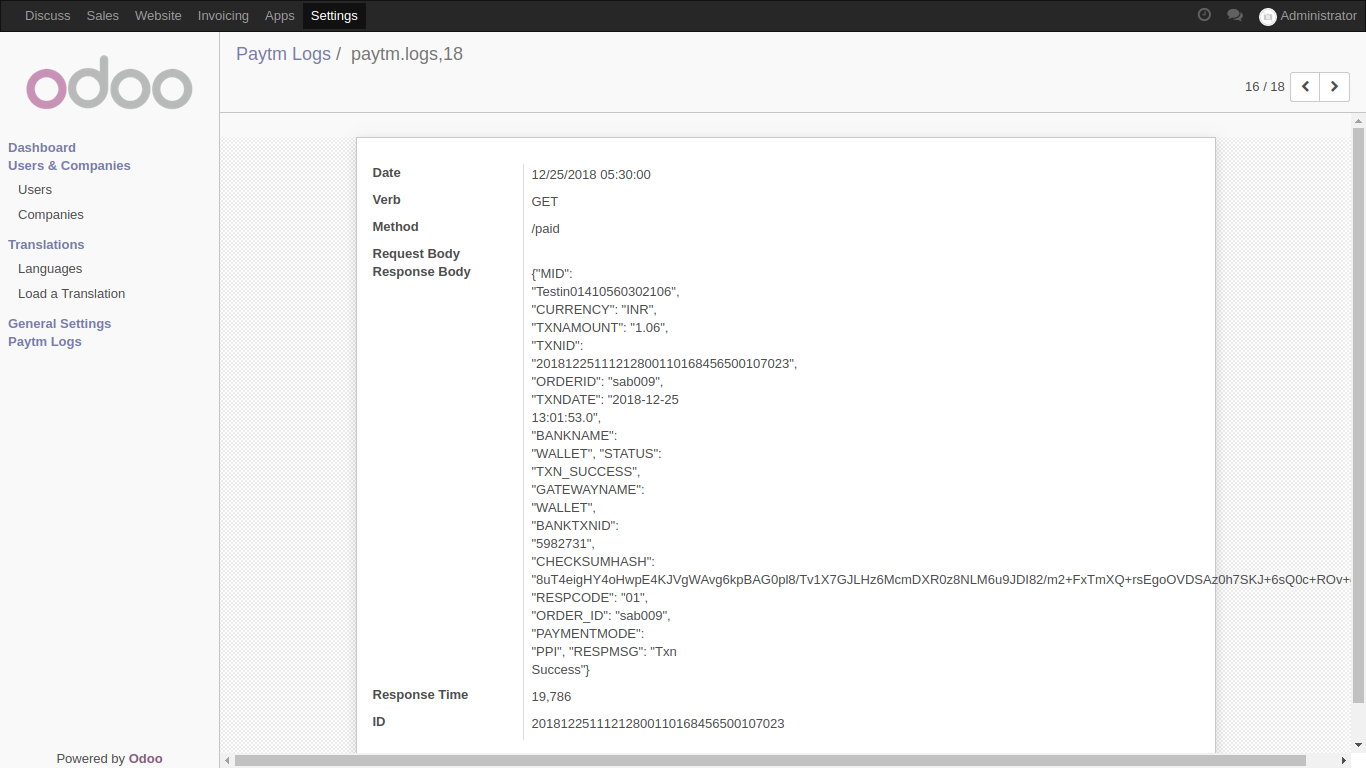Expand the Users & Companies section
Image resolution: width=1366 pixels, height=768 pixels.
69,165
